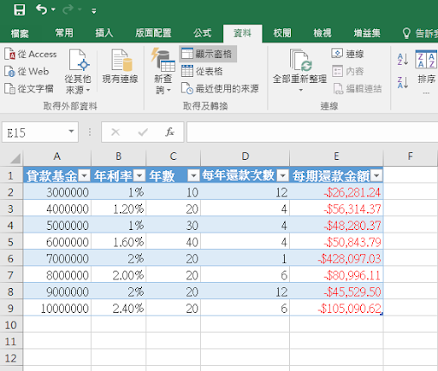Screen dimensions: 438x371
Task: Open the Name Box dropdown arrow
Action: 71,132
